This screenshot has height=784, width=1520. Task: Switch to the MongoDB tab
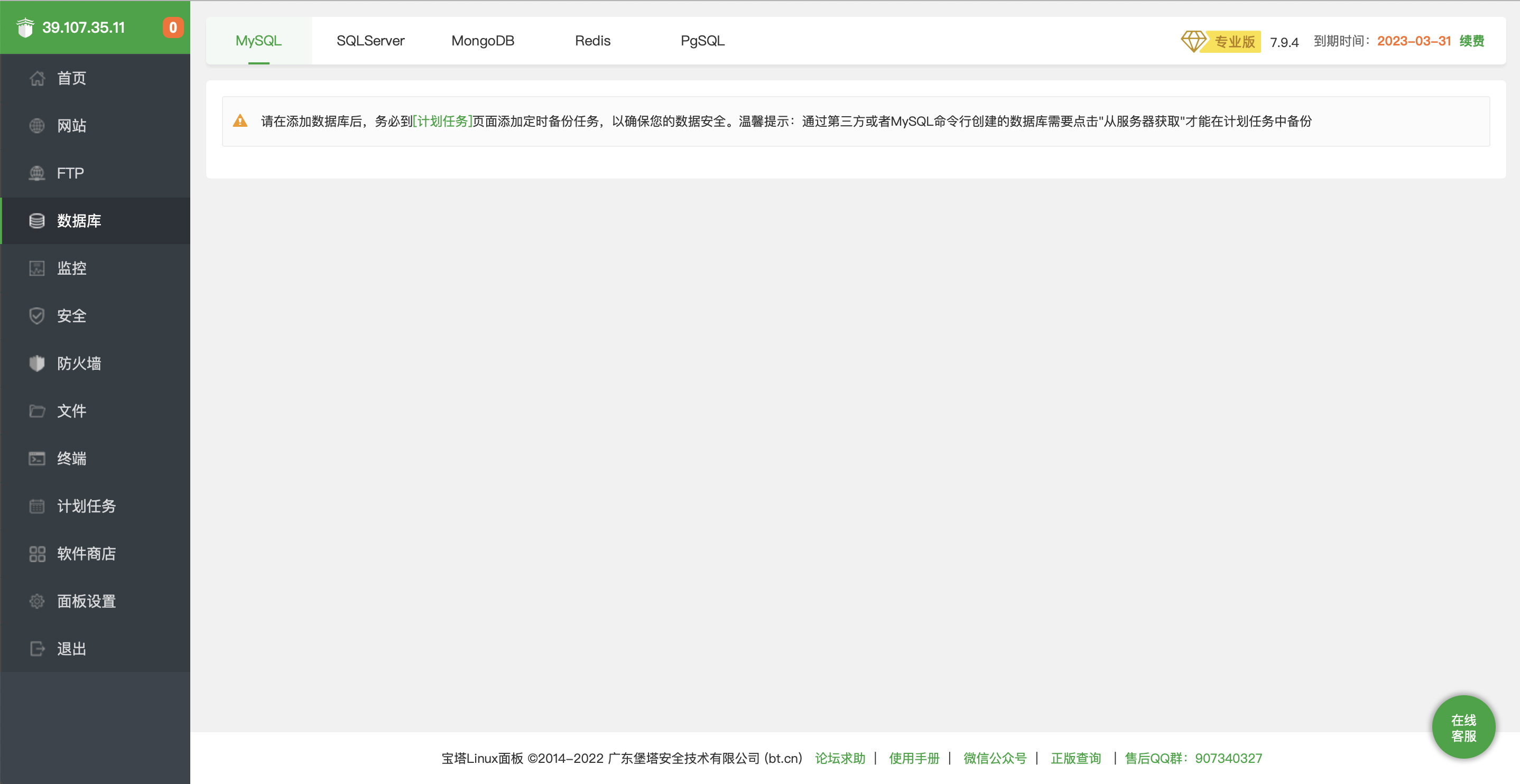483,41
